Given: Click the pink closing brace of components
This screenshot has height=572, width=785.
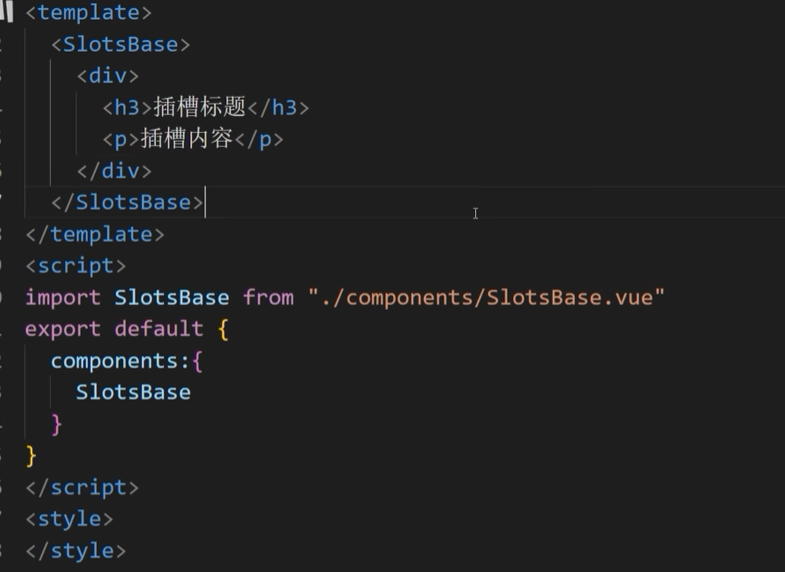Looking at the screenshot, I should click(57, 423).
